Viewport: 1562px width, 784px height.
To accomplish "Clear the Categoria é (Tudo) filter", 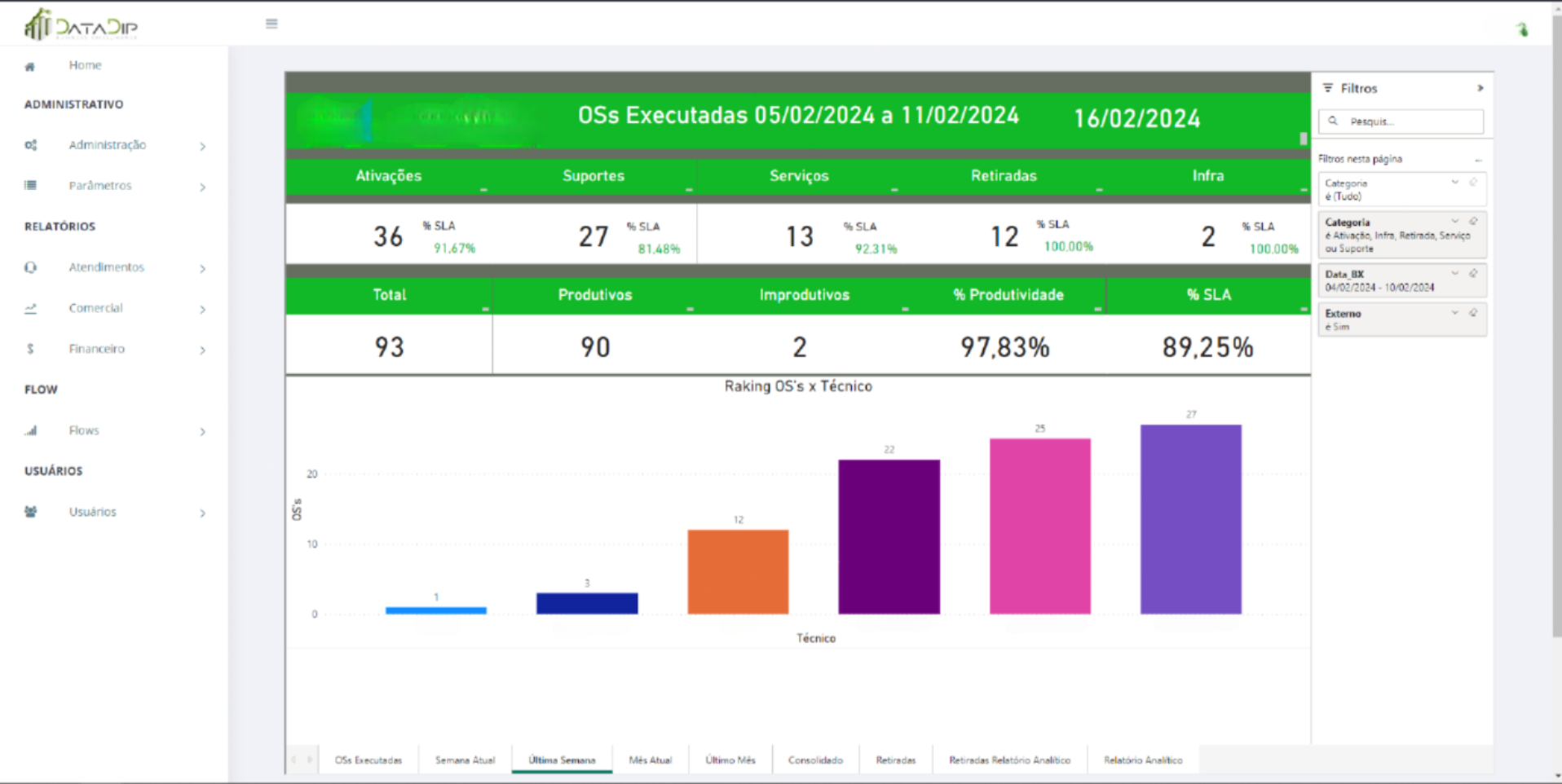I will (x=1473, y=183).
